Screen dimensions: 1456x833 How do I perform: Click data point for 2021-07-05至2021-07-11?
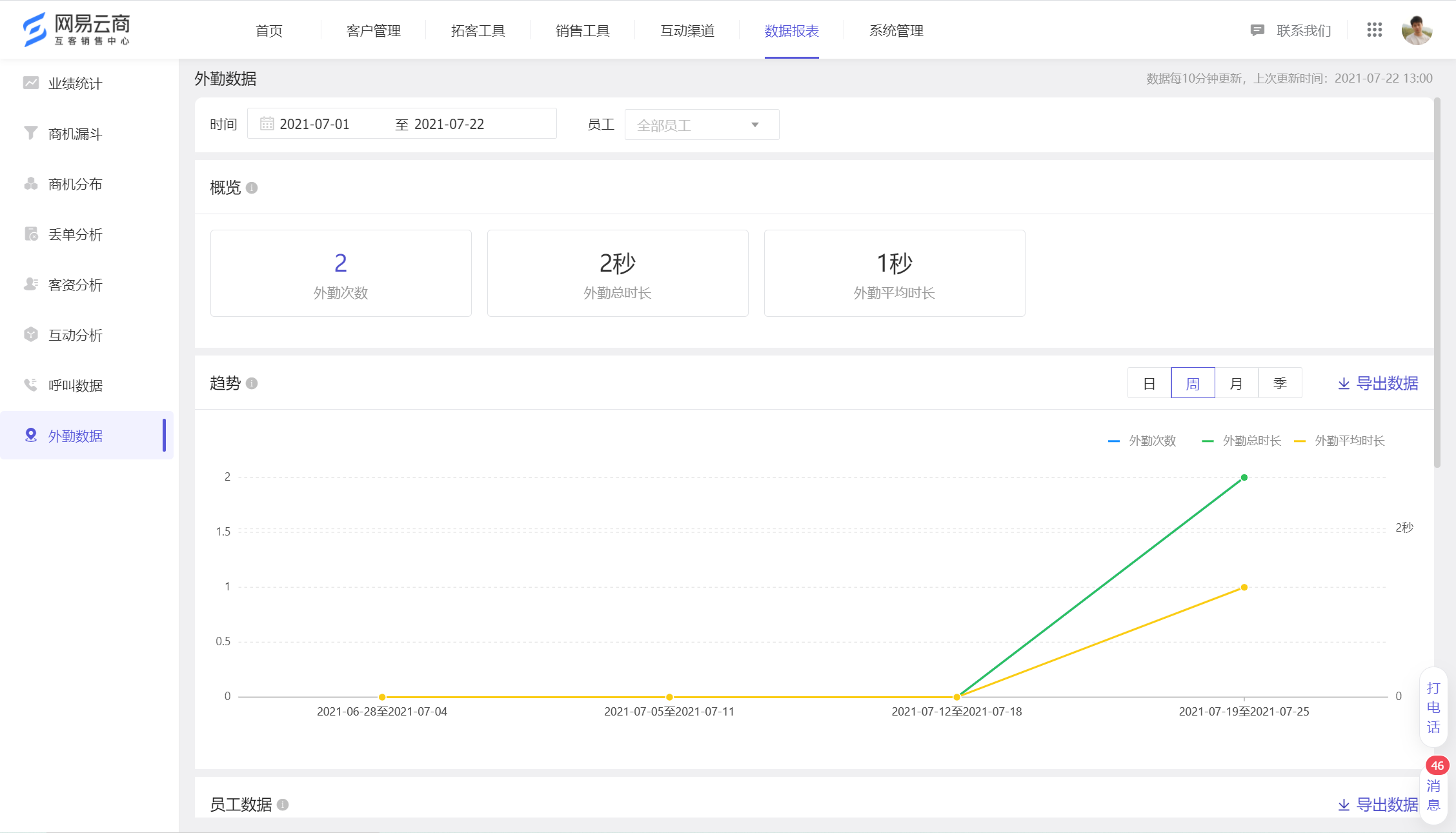(x=669, y=697)
